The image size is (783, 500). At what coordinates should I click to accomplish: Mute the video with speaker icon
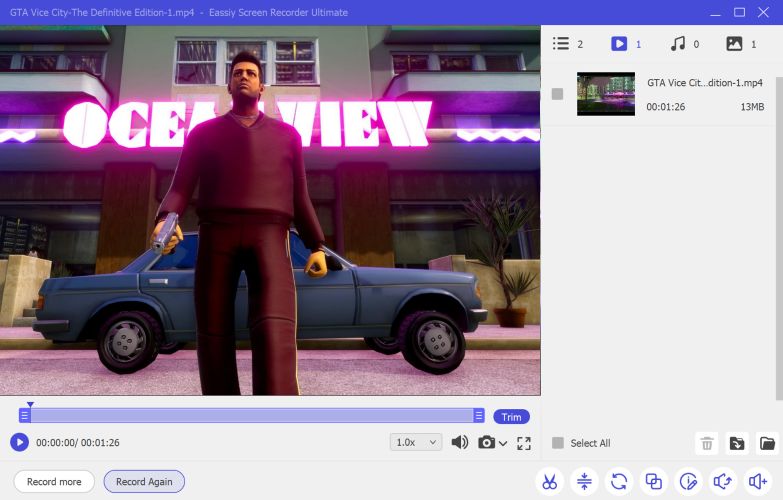[459, 442]
